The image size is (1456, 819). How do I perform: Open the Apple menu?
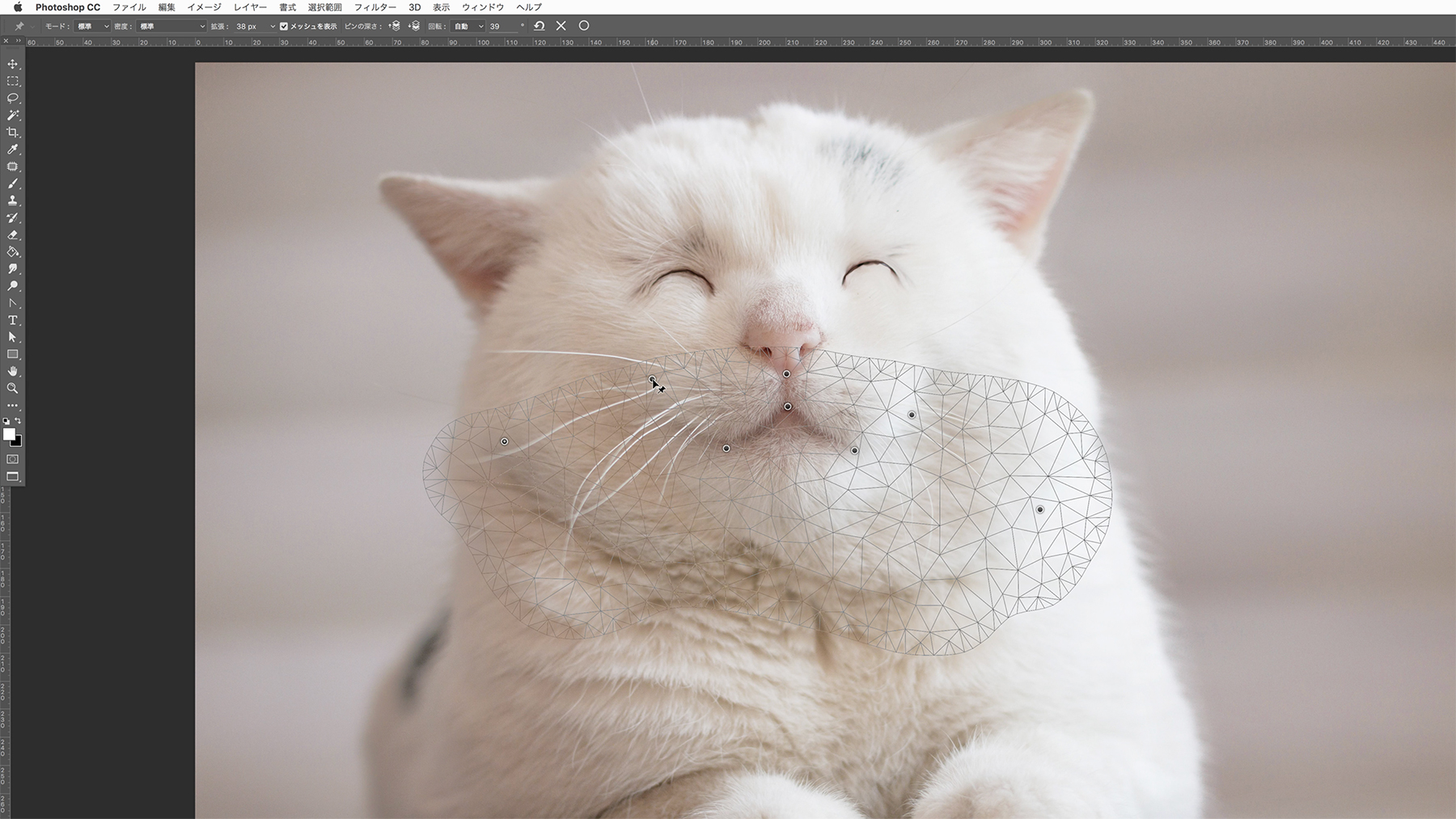click(x=17, y=7)
